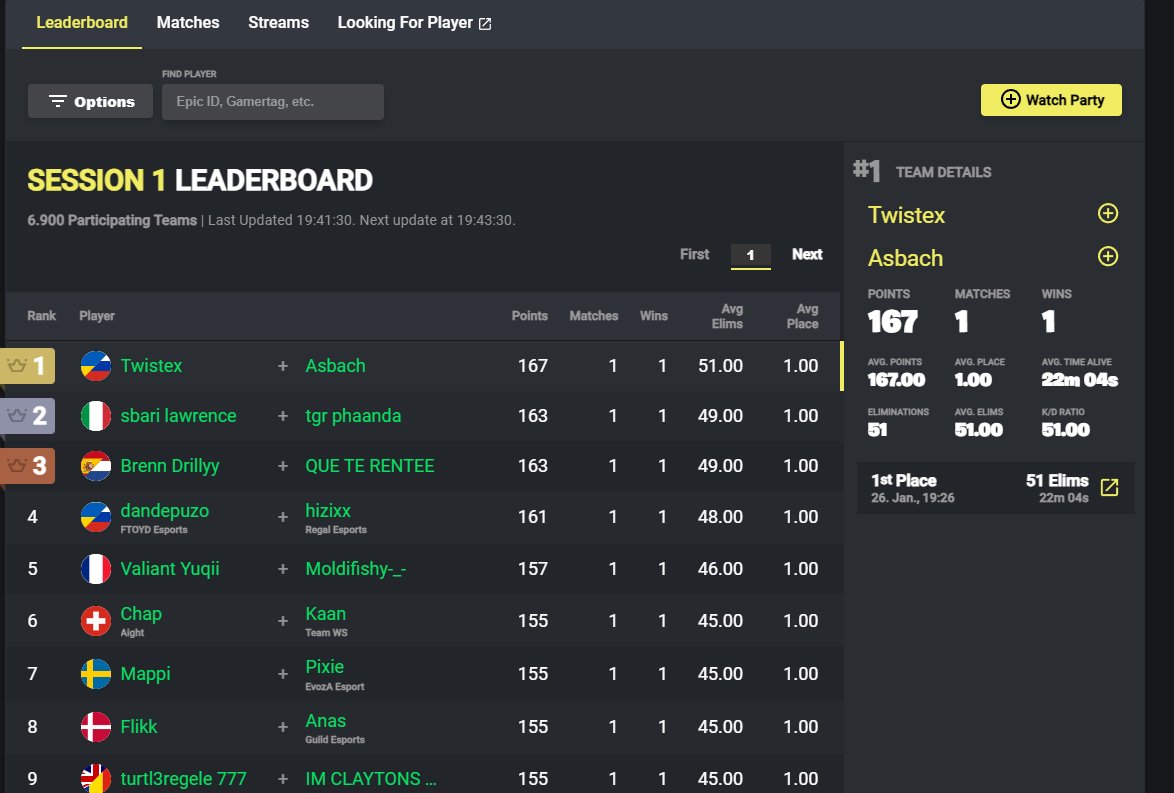The image size is (1174, 793).
Task: Click the France flag beside Valiant Yuqii
Action: (x=96, y=569)
